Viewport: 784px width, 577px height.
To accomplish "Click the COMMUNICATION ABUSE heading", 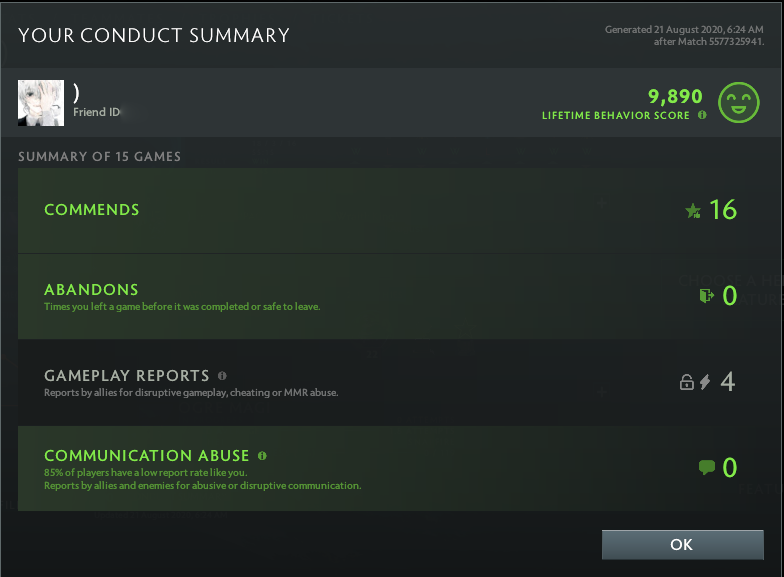I will 146,456.
